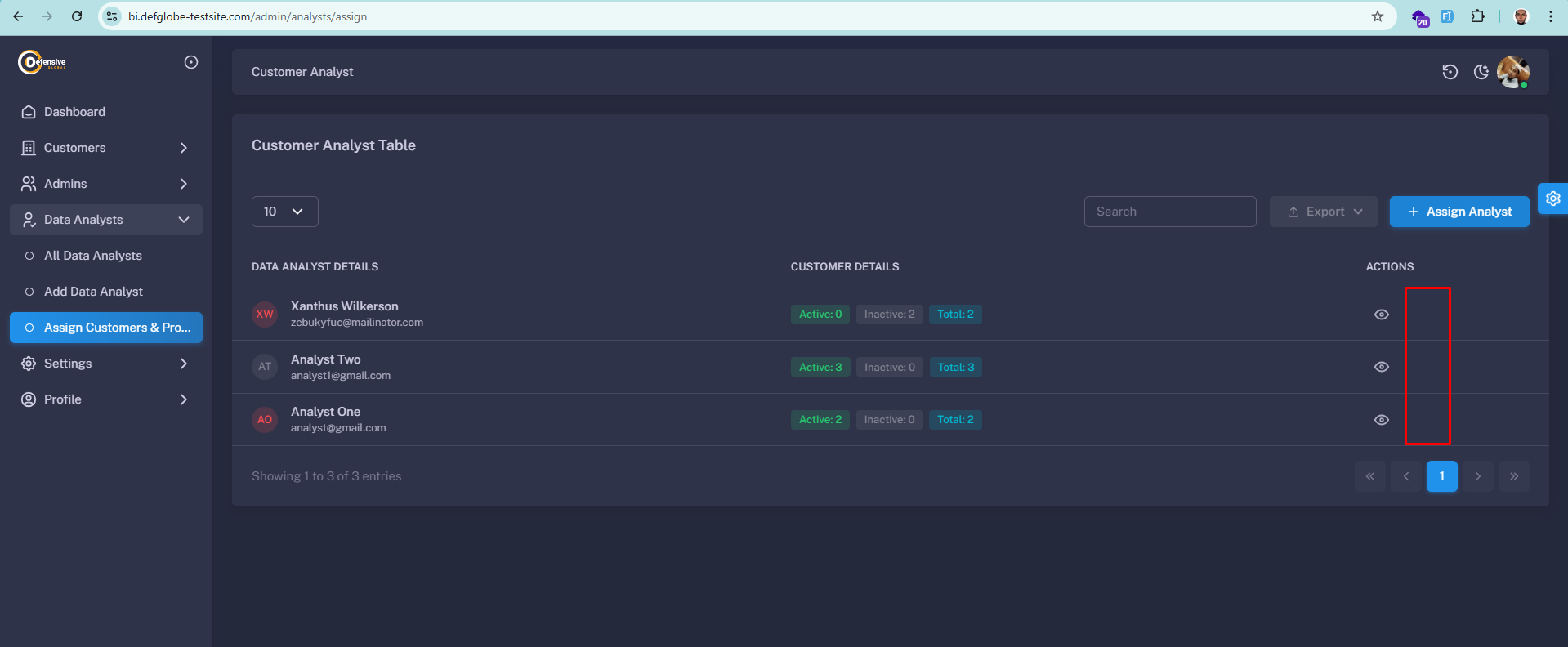Open the floating settings gear panel
Viewport: 1568px width, 647px height.
pyautogui.click(x=1552, y=199)
